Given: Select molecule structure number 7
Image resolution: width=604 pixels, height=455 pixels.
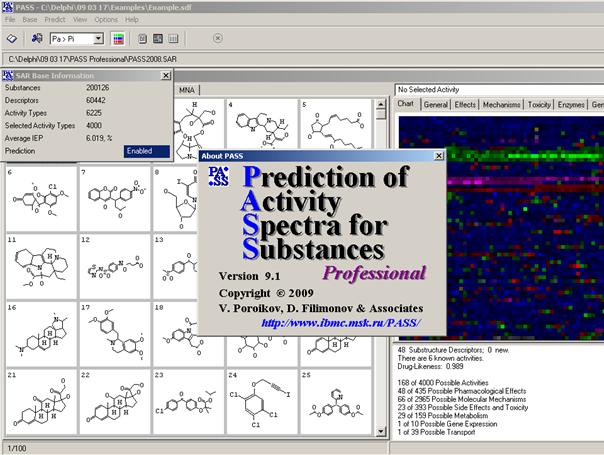Looking at the screenshot, I should (x=115, y=199).
